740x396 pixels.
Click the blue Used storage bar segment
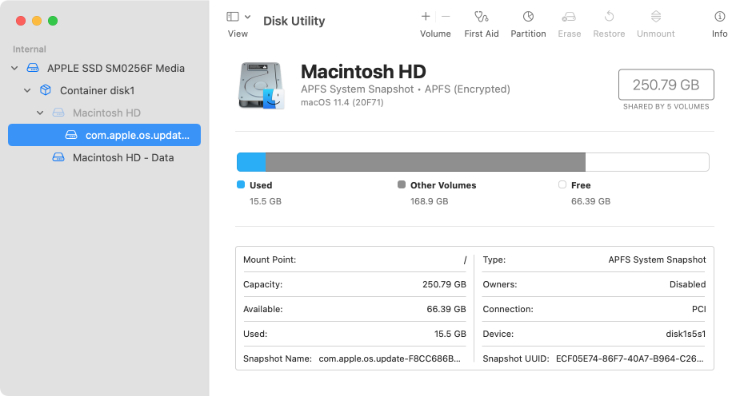pos(252,162)
